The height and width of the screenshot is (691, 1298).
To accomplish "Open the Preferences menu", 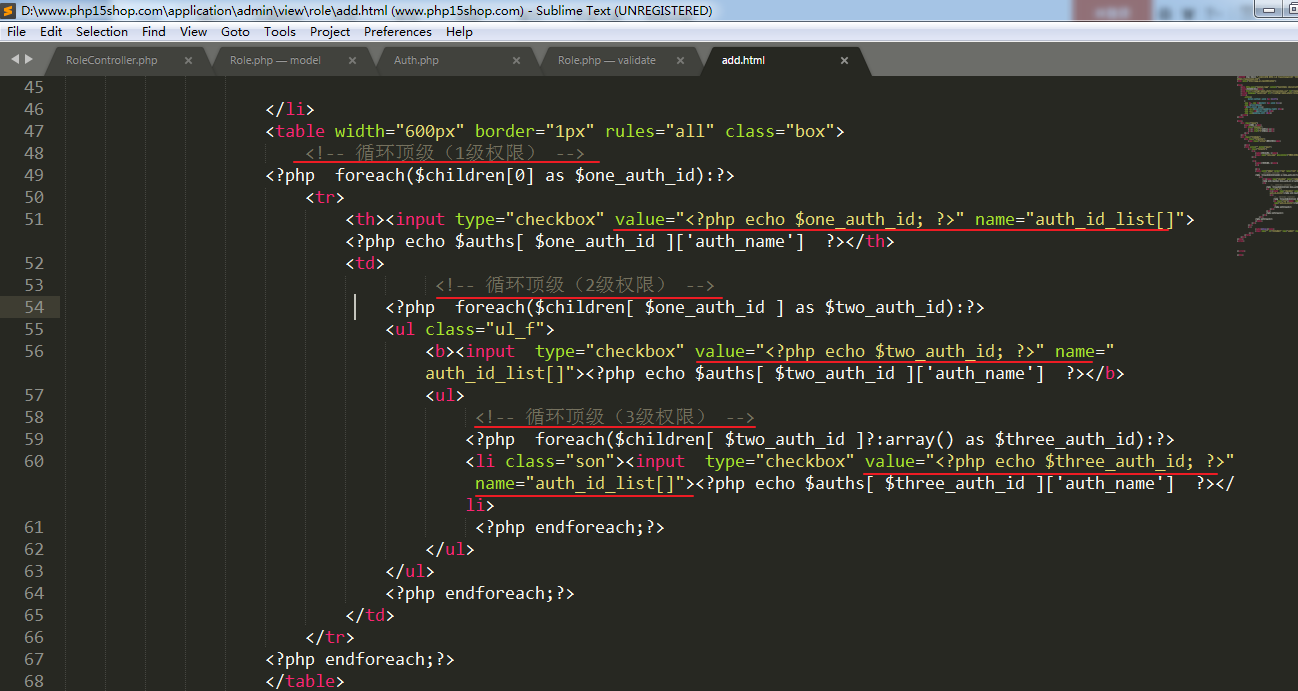I will [x=398, y=32].
